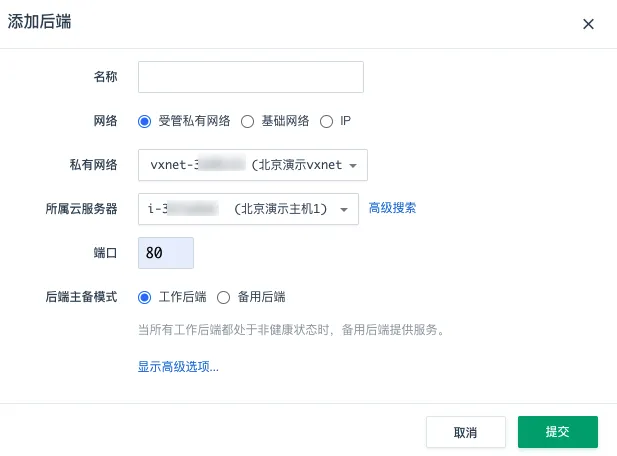Click the 端口 field showing 80

click(x=166, y=253)
